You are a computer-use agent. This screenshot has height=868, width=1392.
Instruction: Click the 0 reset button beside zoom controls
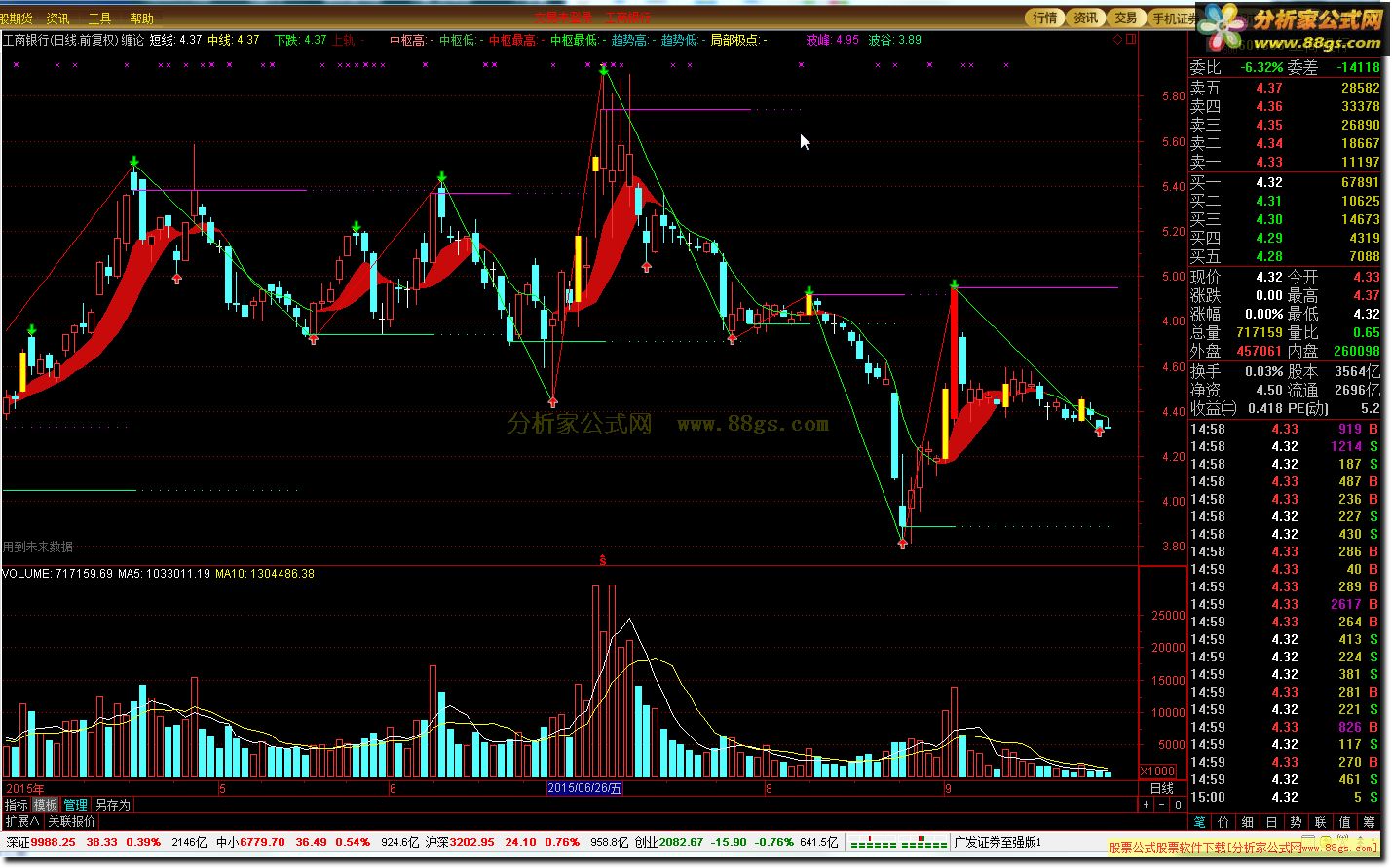1178,805
